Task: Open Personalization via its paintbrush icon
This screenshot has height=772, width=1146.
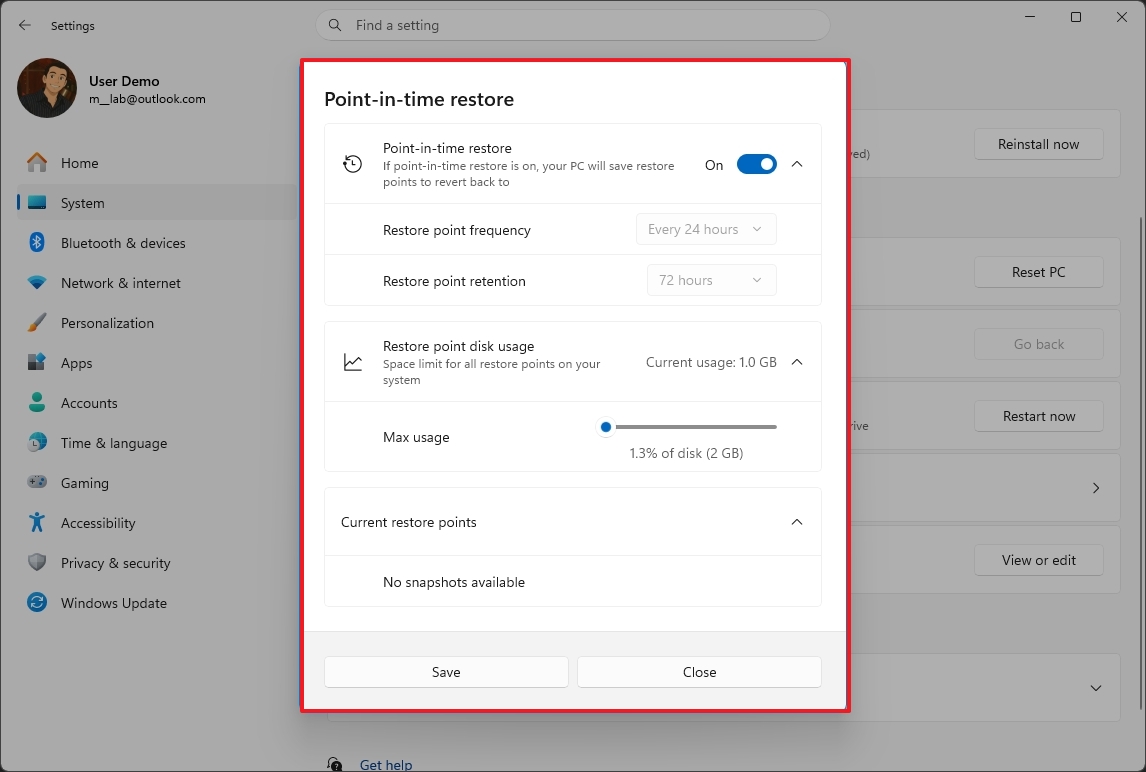Action: point(36,323)
